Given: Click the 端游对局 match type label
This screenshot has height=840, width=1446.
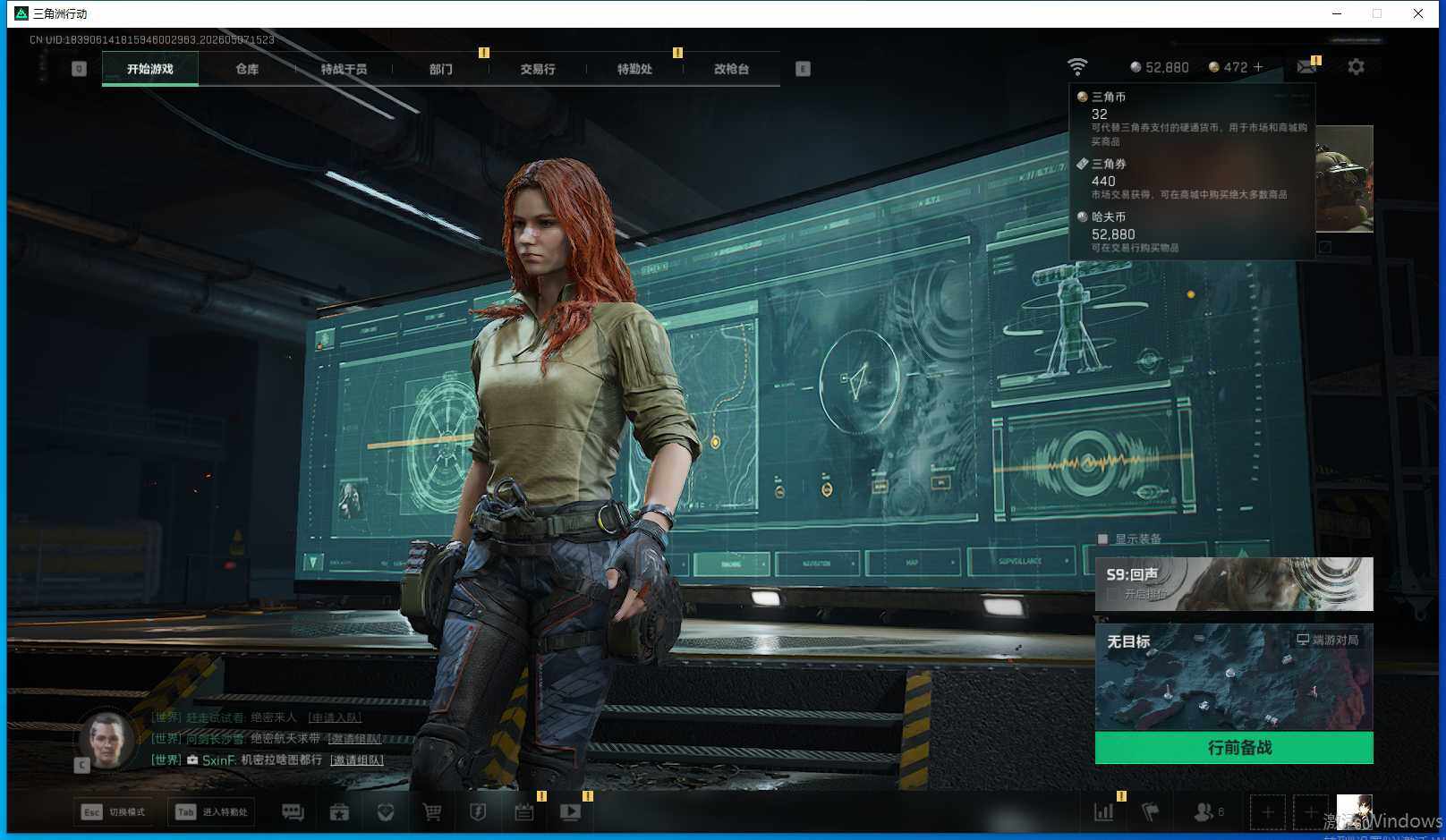Looking at the screenshot, I should coord(1328,640).
